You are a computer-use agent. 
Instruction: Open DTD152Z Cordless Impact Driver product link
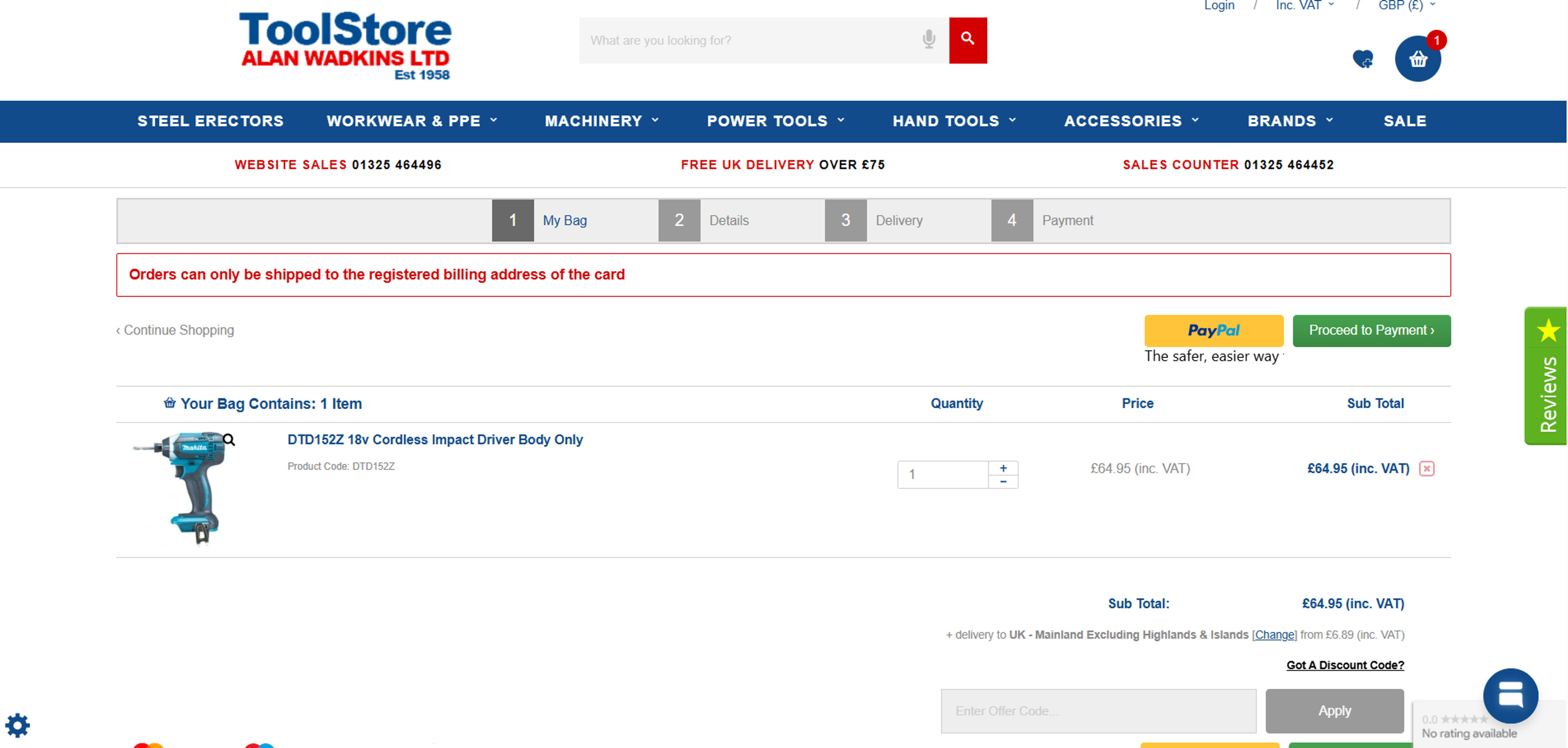pyautogui.click(x=434, y=439)
